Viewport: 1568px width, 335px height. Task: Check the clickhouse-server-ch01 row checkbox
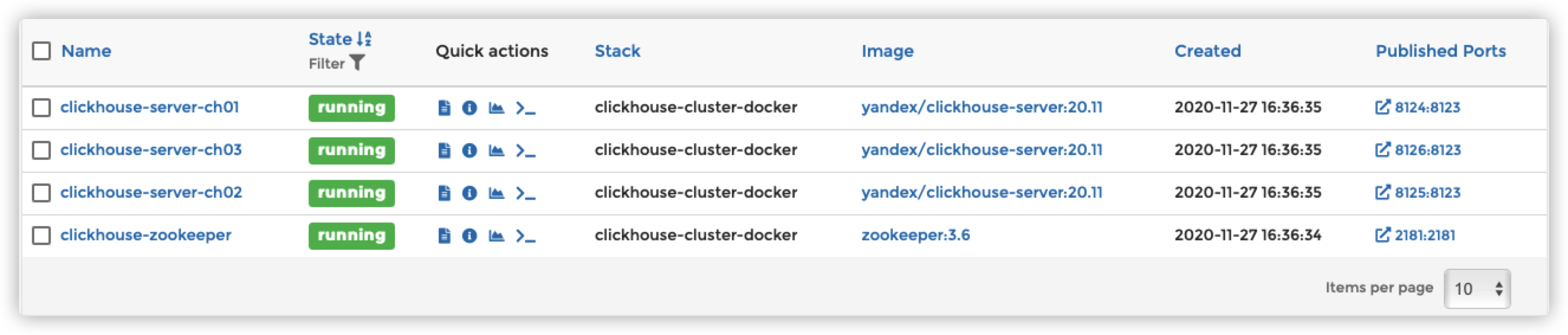pyautogui.click(x=41, y=108)
